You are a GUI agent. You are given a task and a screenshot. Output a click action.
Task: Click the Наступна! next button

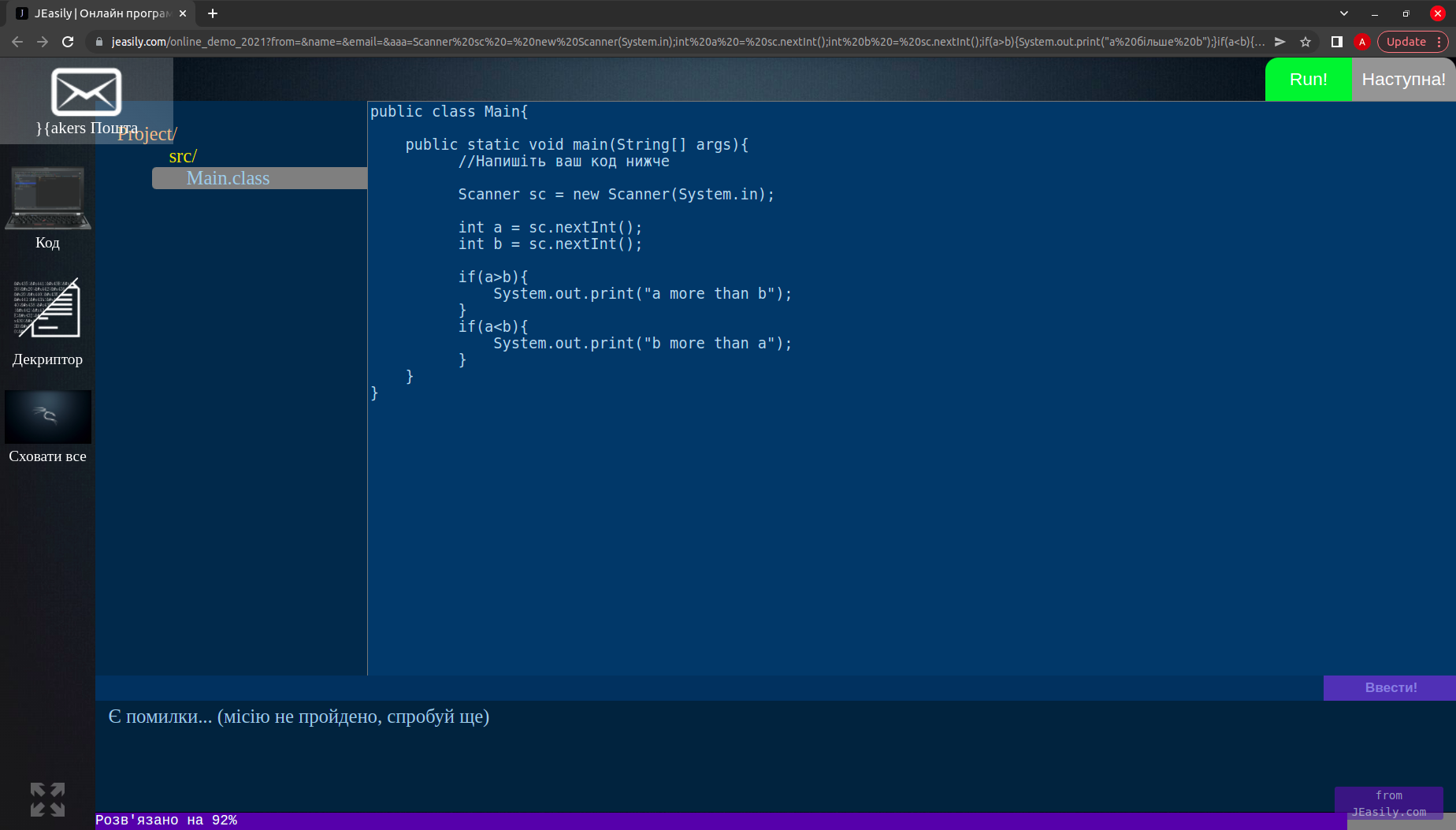click(x=1403, y=80)
